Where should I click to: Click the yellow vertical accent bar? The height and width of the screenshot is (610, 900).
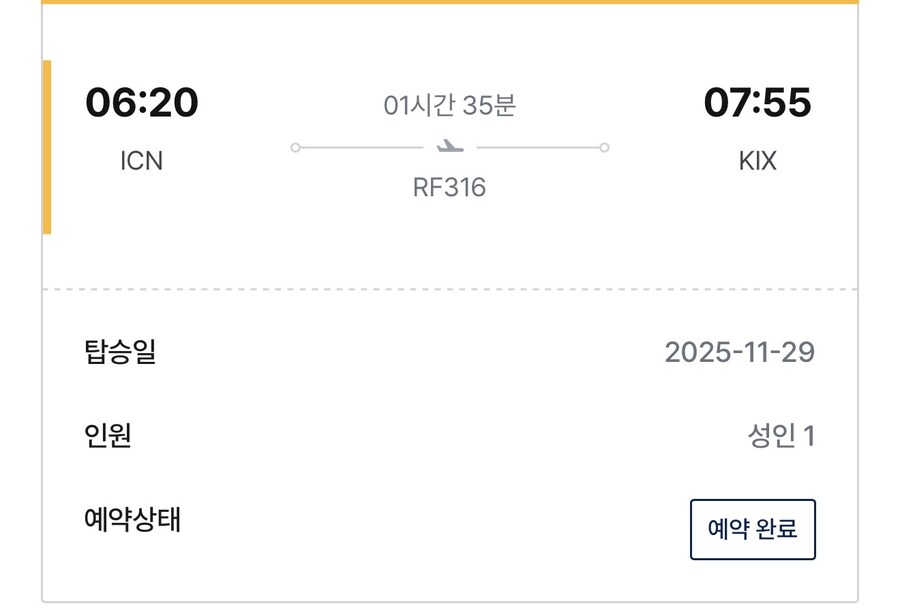[46, 147]
